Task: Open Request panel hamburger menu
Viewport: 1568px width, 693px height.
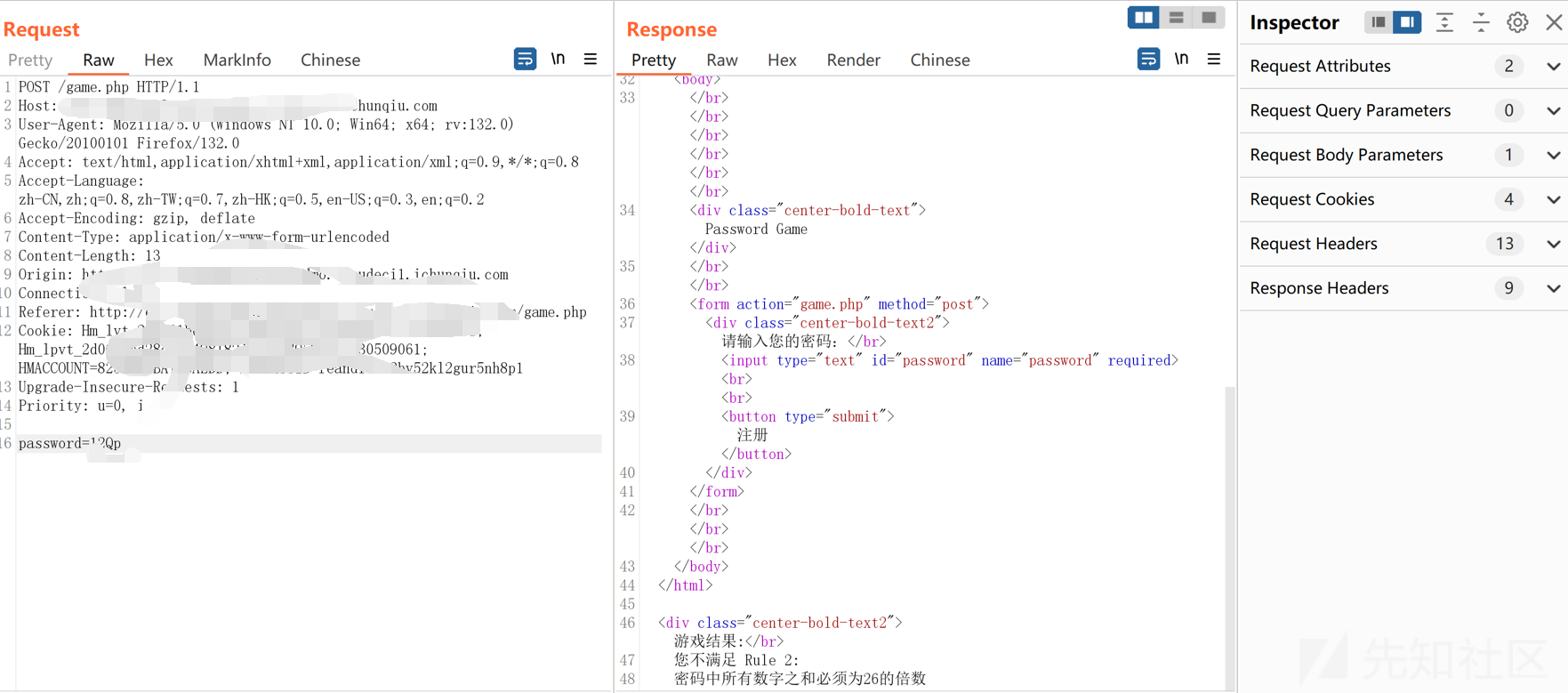Action: tap(591, 60)
